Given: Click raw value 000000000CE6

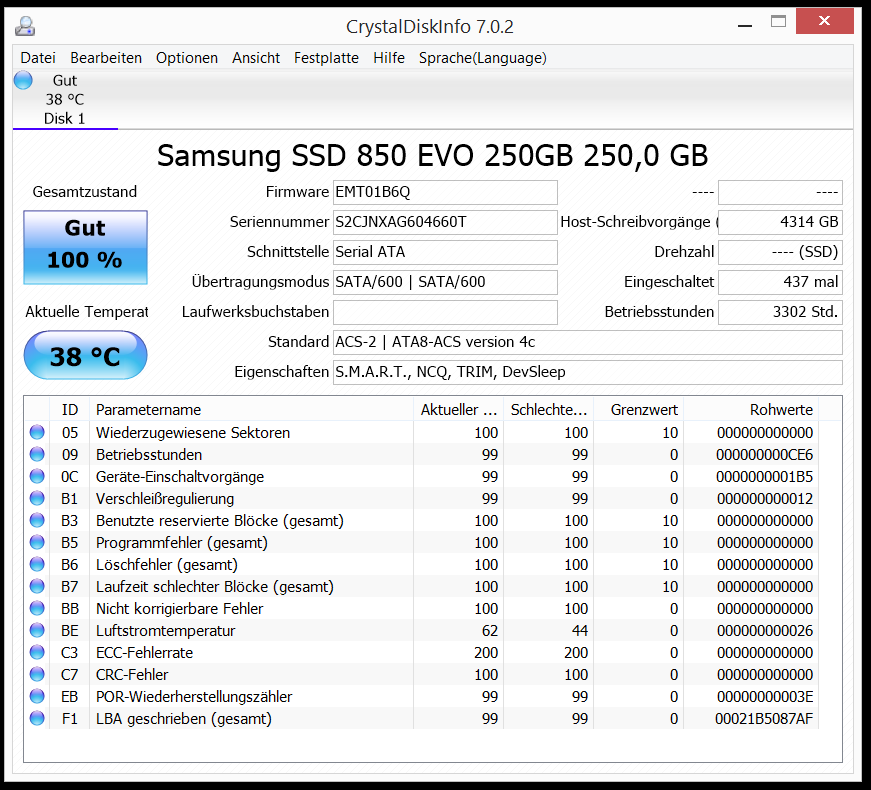Looking at the screenshot, I should point(764,454).
